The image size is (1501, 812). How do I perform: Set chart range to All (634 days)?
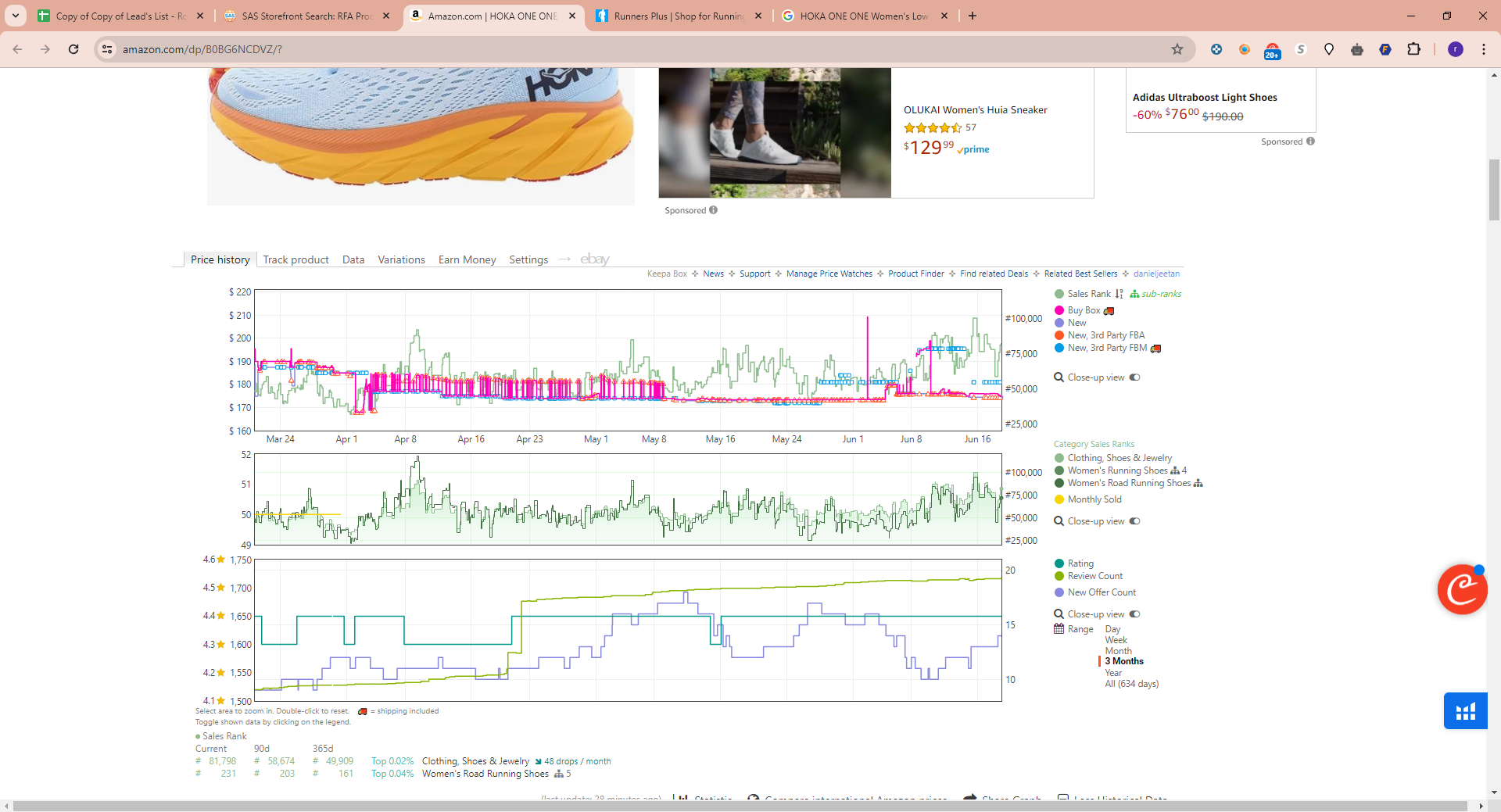[x=1132, y=684]
